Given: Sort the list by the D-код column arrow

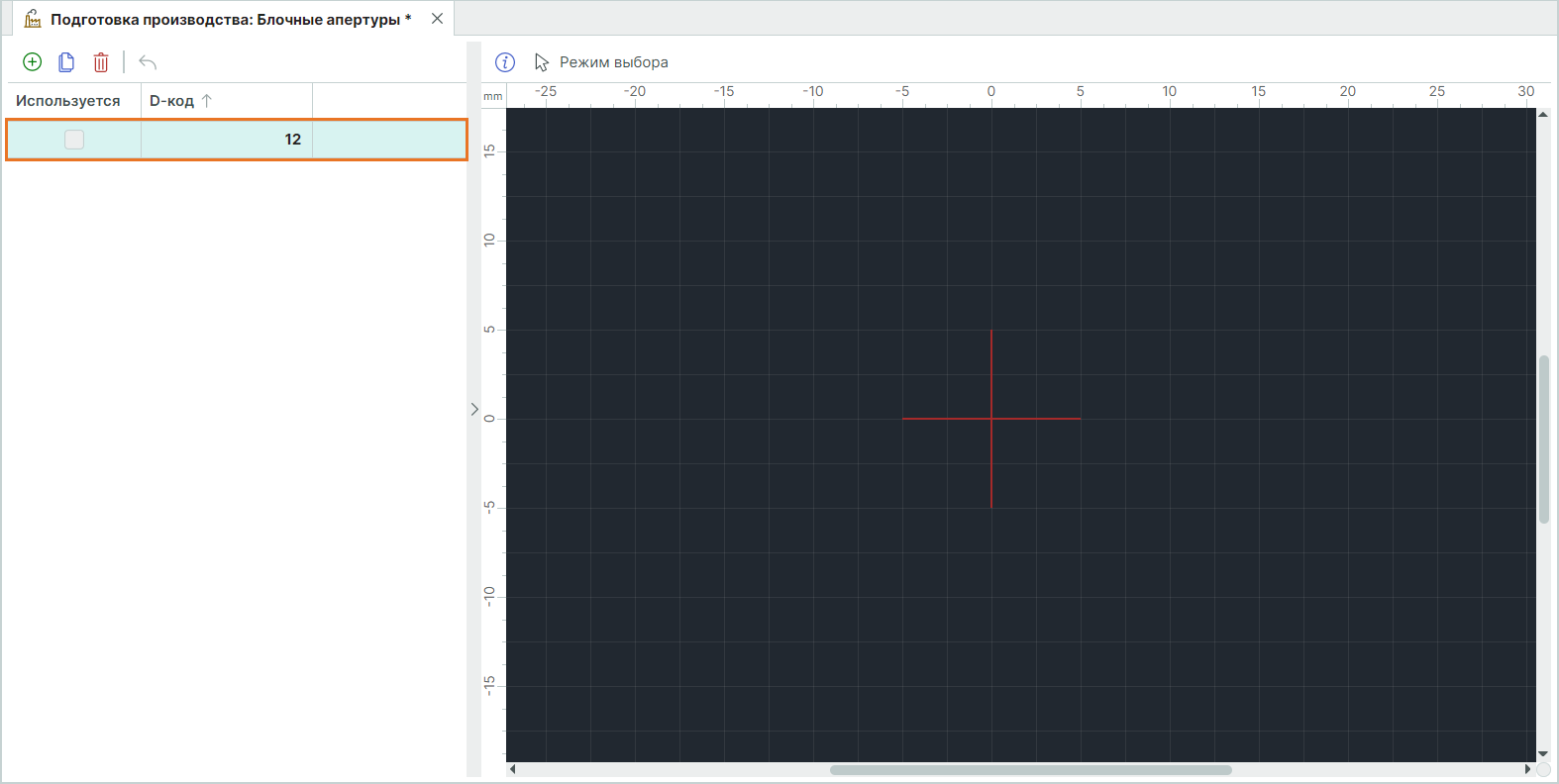Looking at the screenshot, I should coord(207,101).
